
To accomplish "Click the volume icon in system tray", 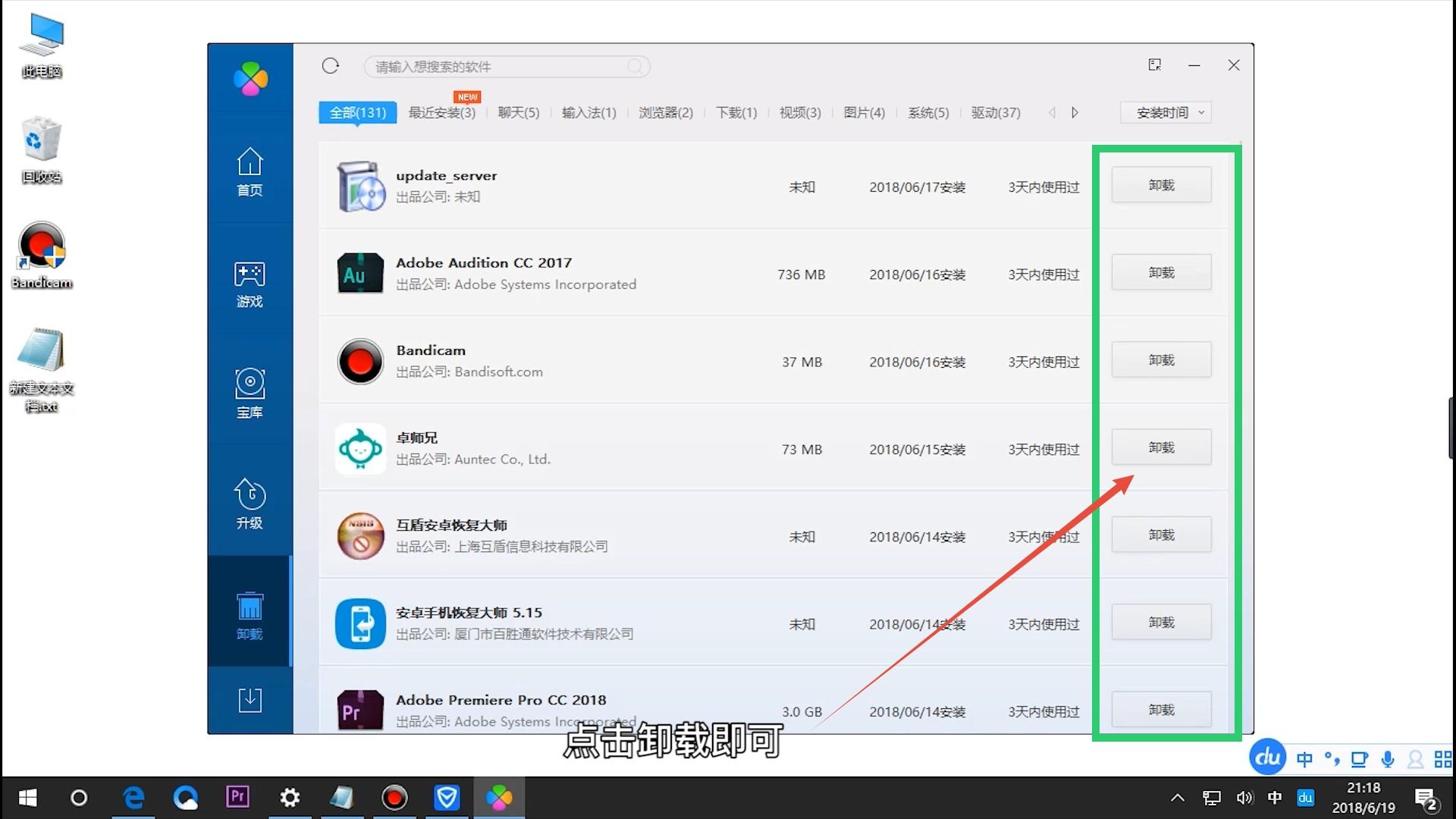I will [1244, 798].
